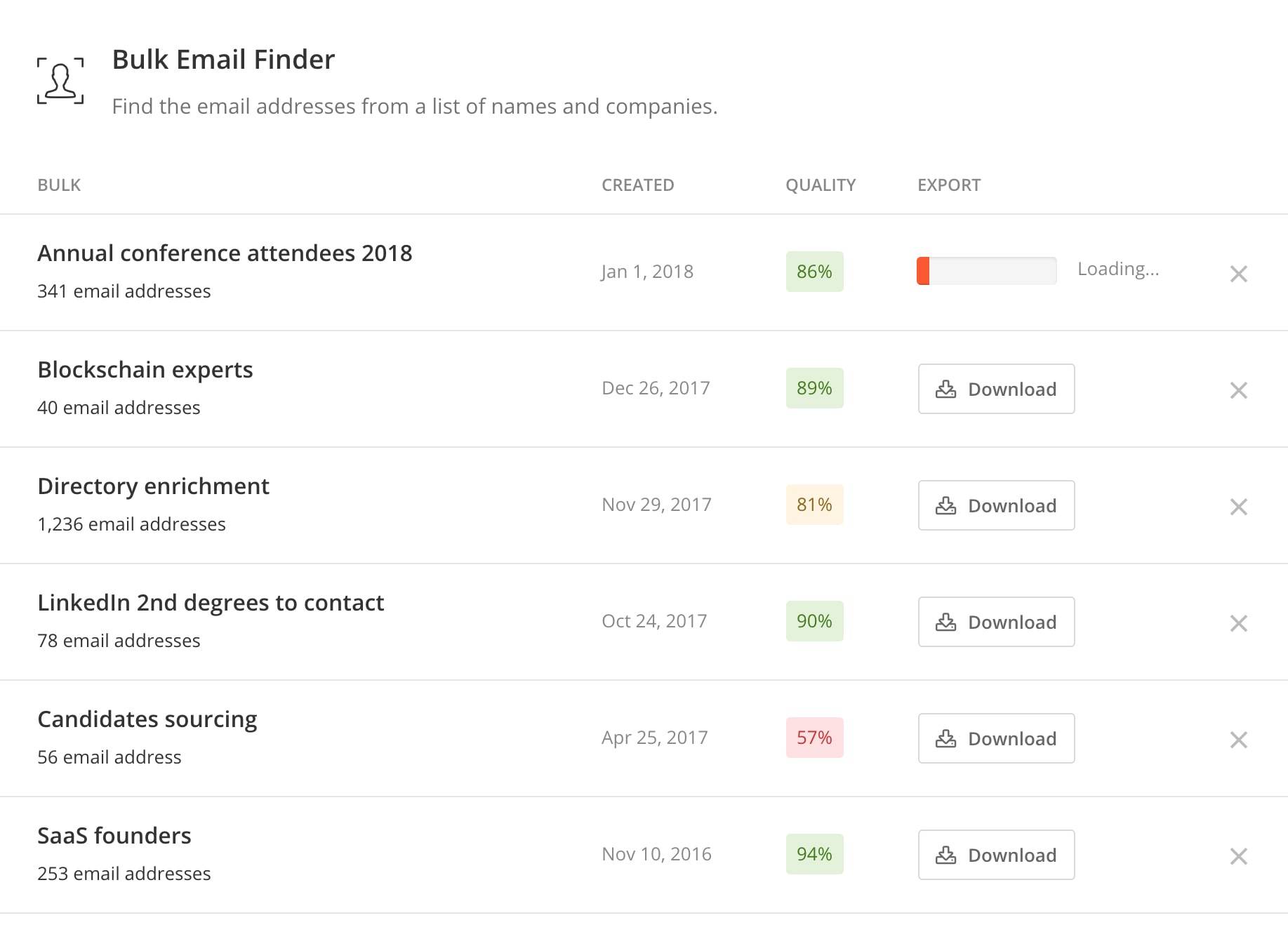The width and height of the screenshot is (1288, 932).
Task: Click the QUALITY column header
Action: click(x=820, y=185)
